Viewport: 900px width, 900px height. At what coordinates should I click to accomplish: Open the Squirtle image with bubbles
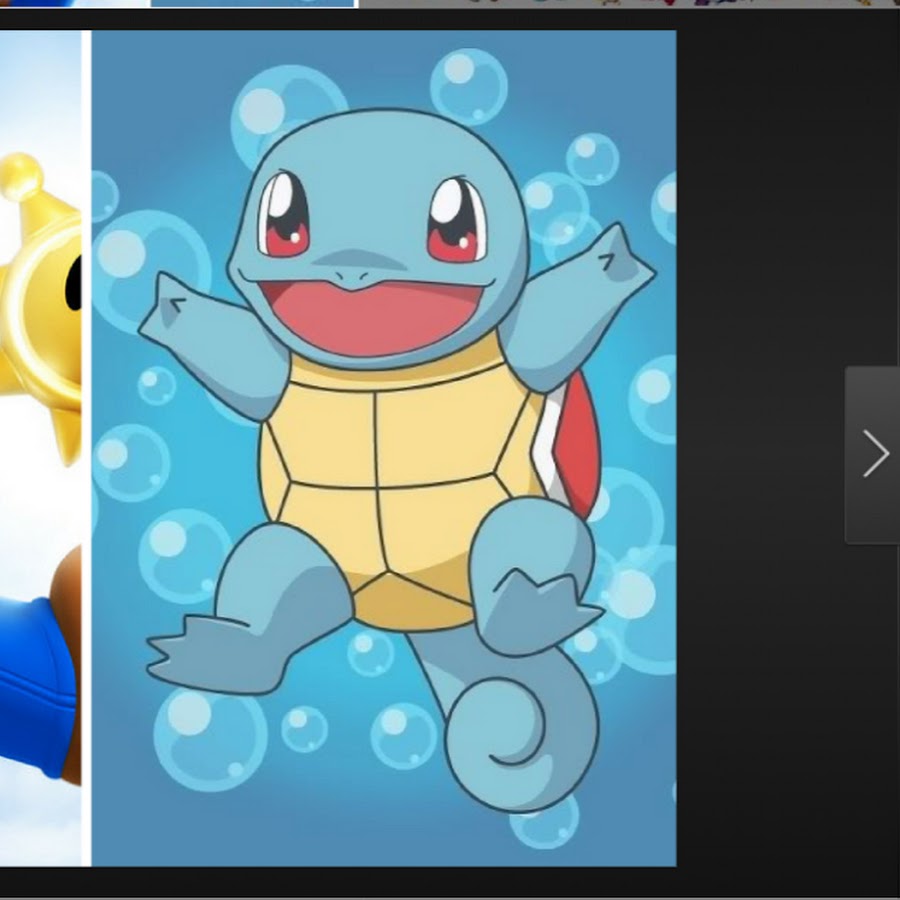coord(384,448)
